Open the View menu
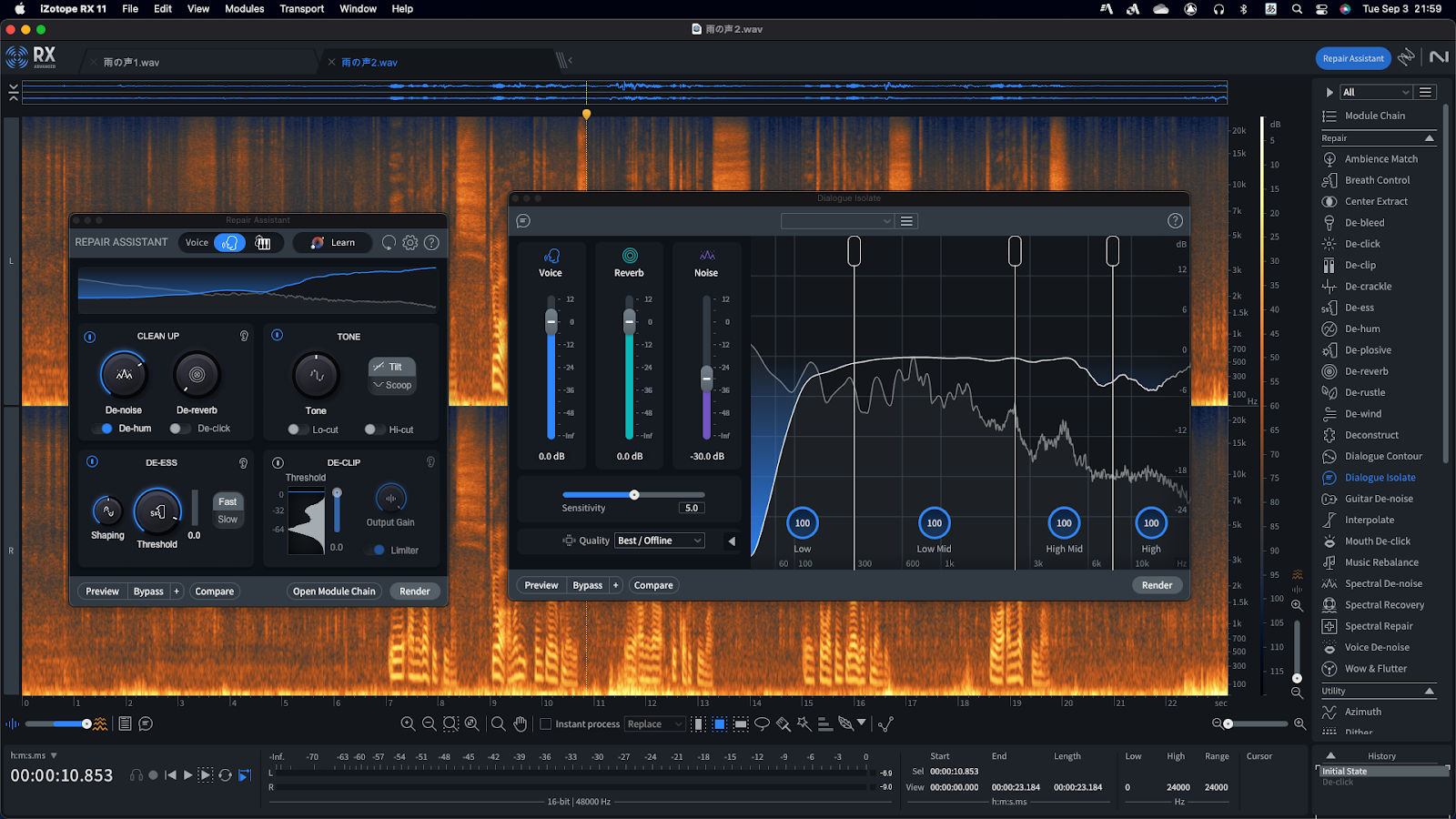Viewport: 1456px width, 819px height. [x=197, y=9]
